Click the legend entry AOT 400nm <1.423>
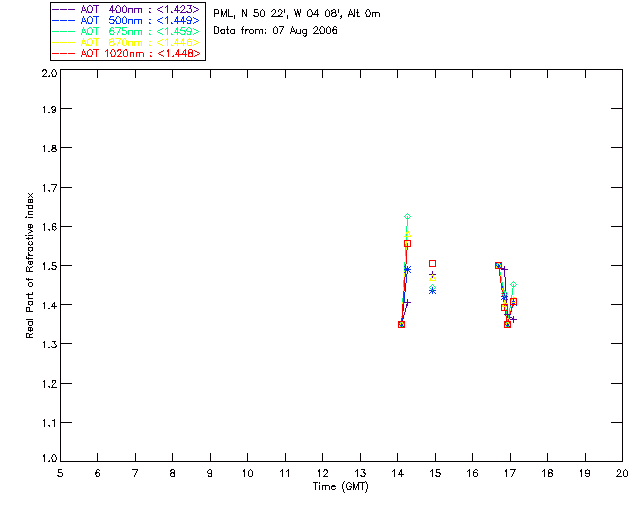This screenshot has width=640, height=512. [x=127, y=9]
